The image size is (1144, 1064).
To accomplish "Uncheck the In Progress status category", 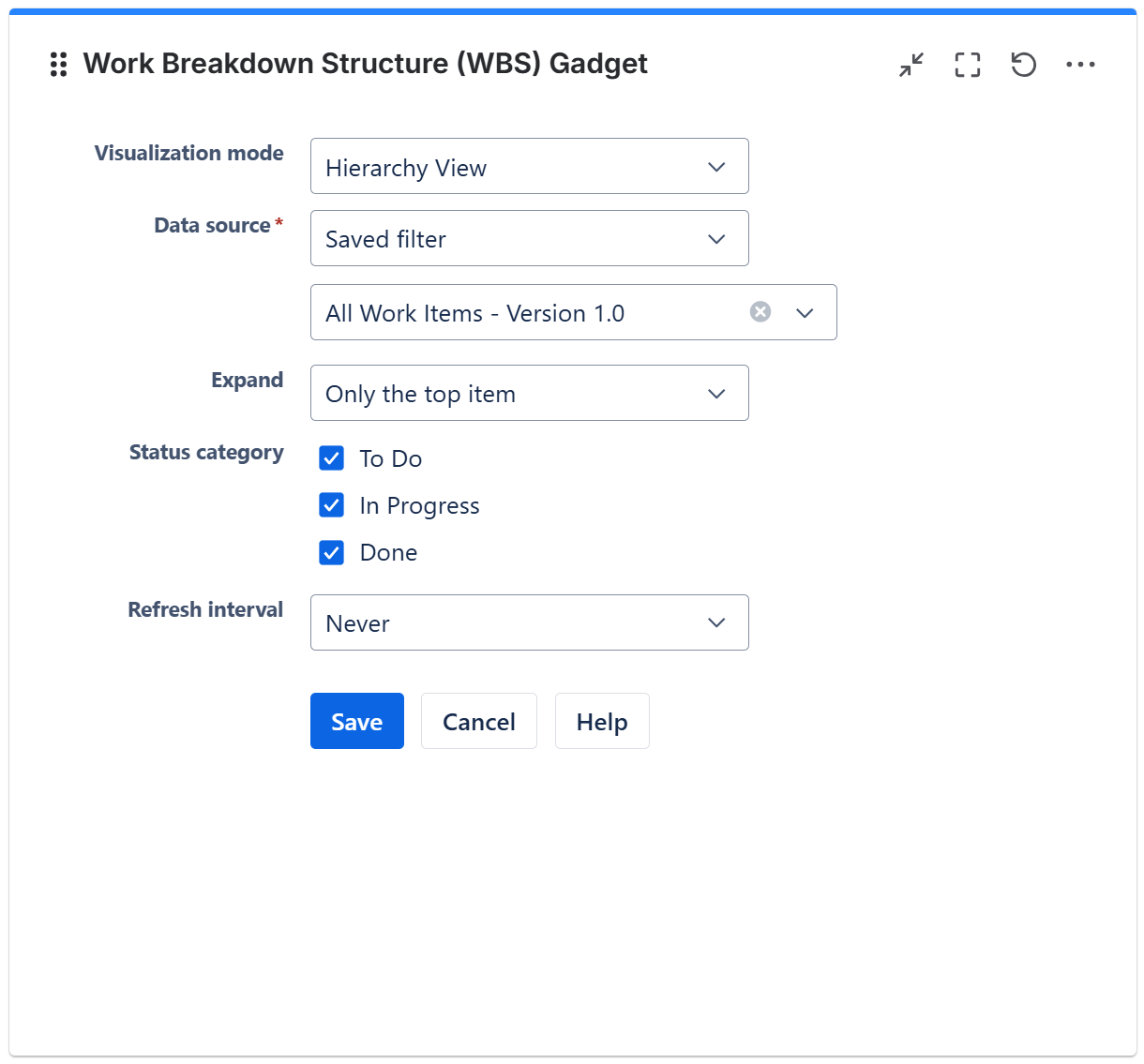I will (332, 505).
